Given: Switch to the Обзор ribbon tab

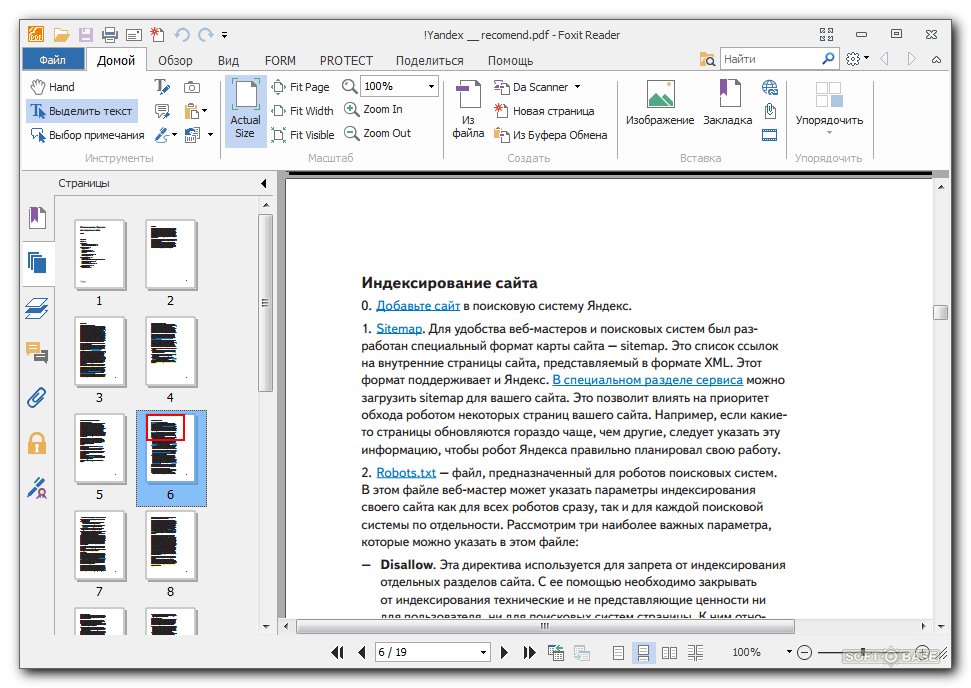Looking at the screenshot, I should click(x=175, y=60).
